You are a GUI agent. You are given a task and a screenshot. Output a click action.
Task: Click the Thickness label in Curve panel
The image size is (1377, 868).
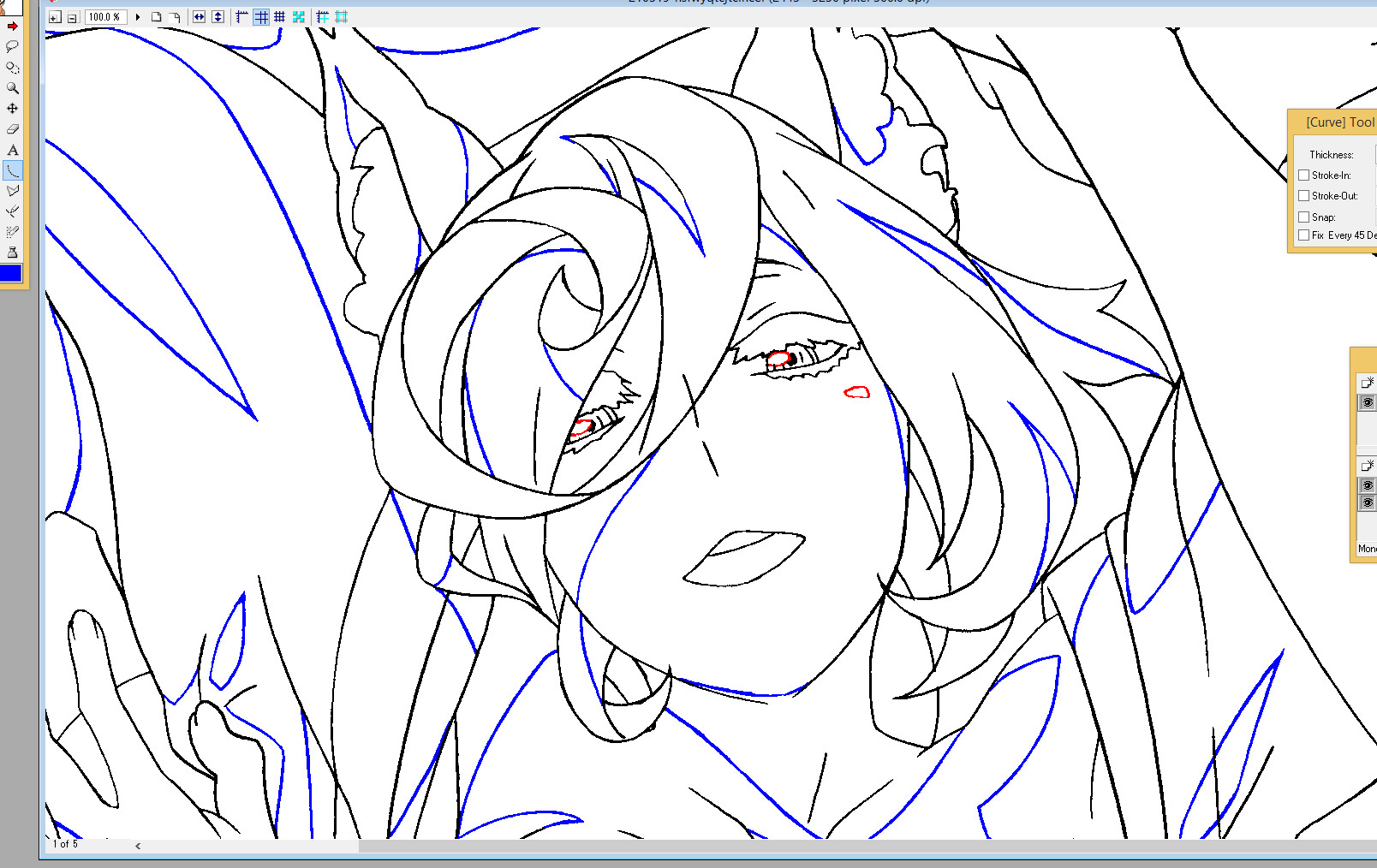pyautogui.click(x=1332, y=155)
